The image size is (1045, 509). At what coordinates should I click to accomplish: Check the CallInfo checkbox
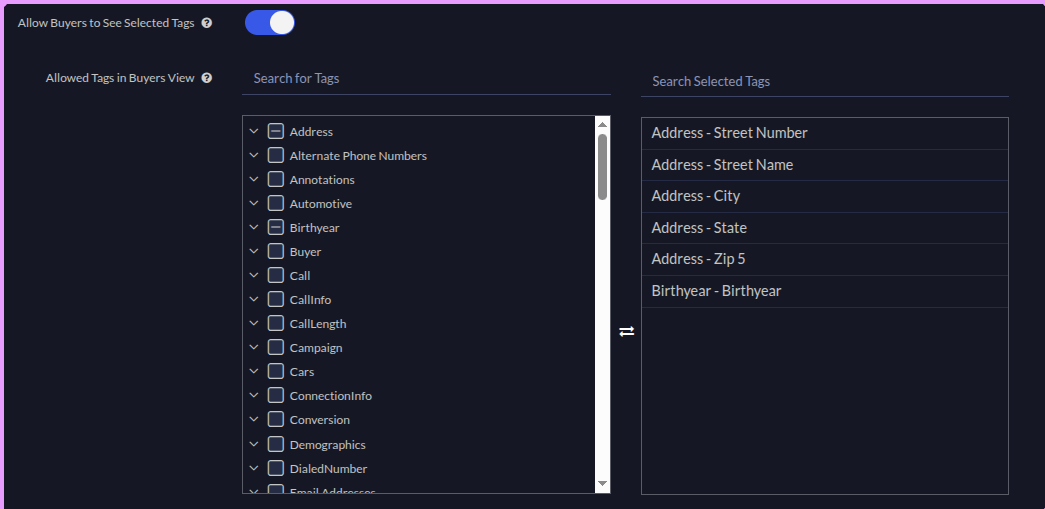tap(276, 299)
